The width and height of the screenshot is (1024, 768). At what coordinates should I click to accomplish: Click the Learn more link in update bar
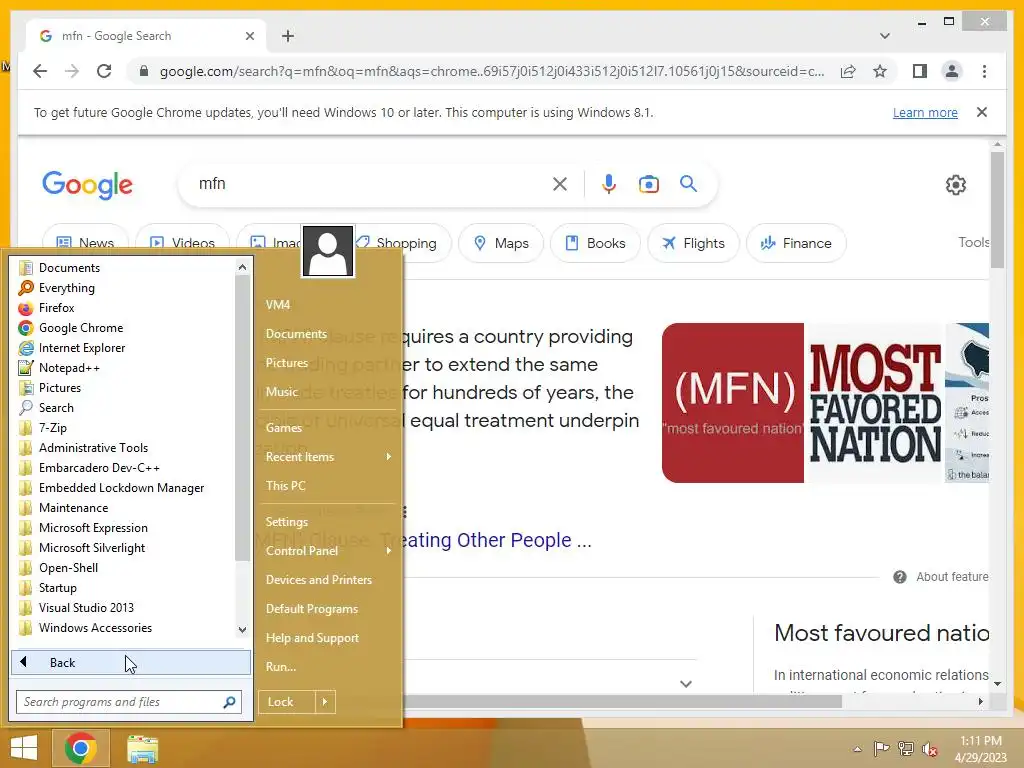(x=925, y=112)
